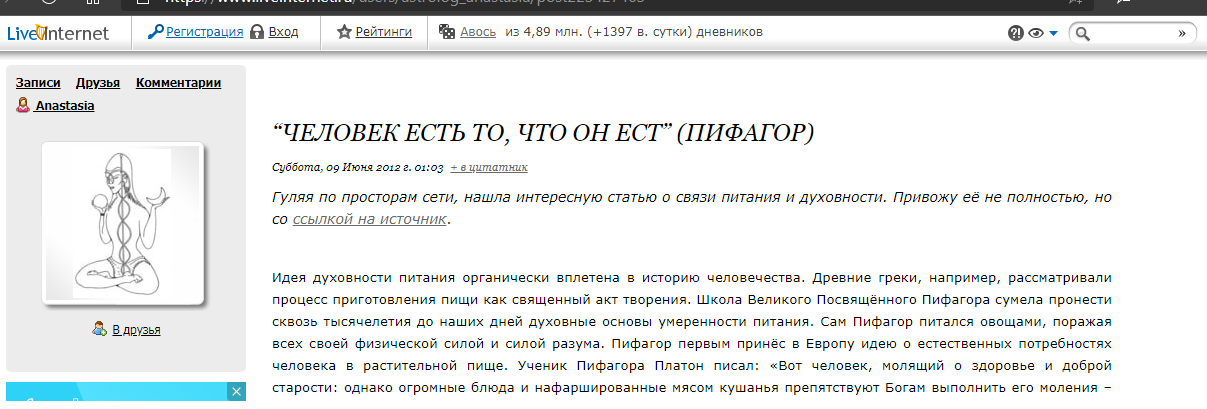Focus the site search input field
The height and width of the screenshot is (409, 1207).
[x=1132, y=33]
